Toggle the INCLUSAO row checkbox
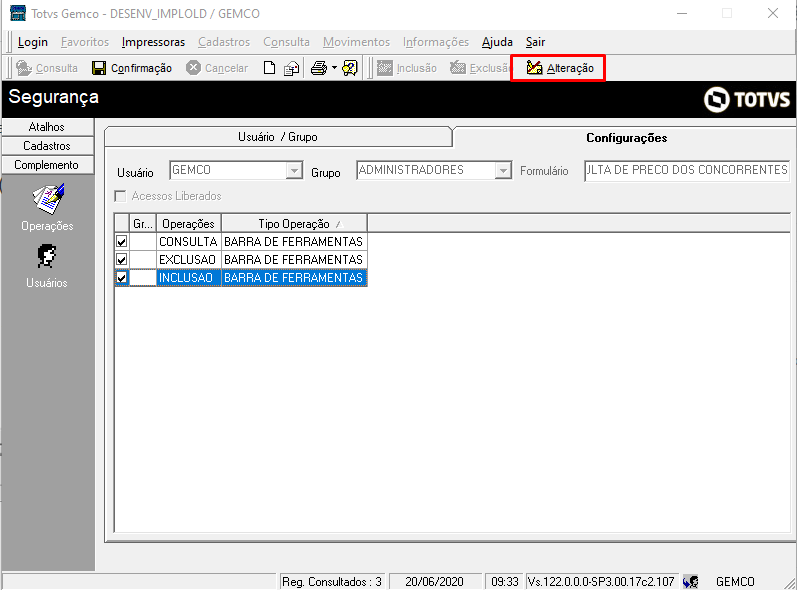Viewport: 797px width, 590px height. click(121, 277)
